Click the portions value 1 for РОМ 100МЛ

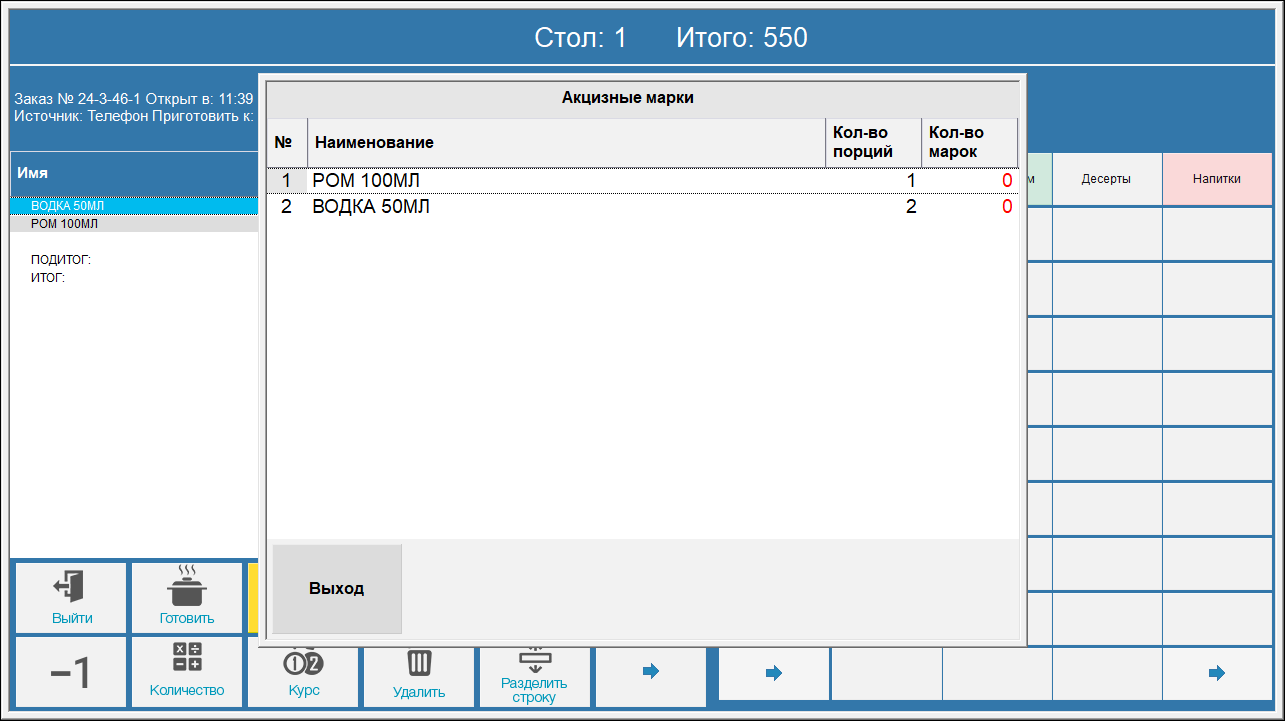(x=911, y=181)
